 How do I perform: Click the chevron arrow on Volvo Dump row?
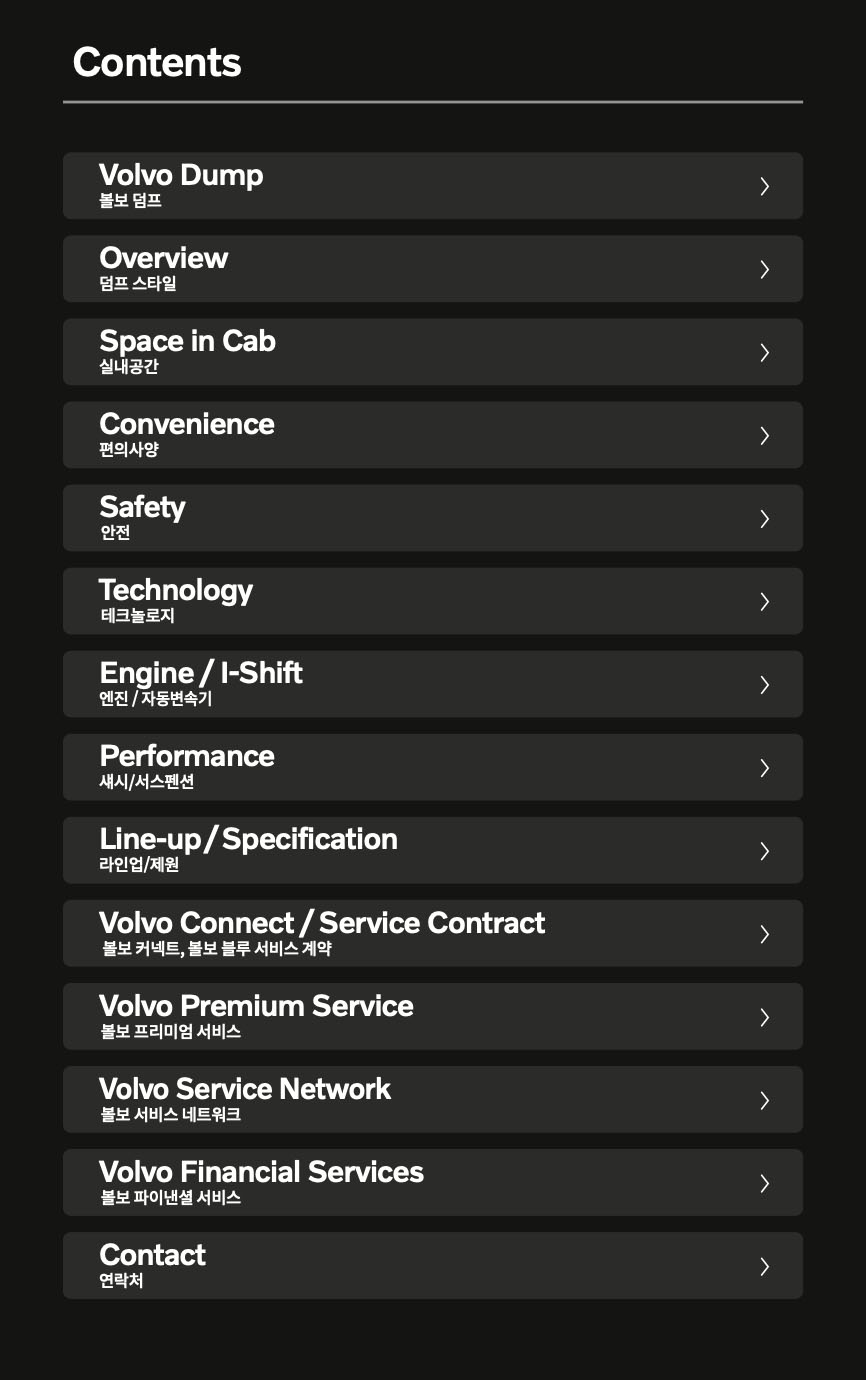[764, 186]
